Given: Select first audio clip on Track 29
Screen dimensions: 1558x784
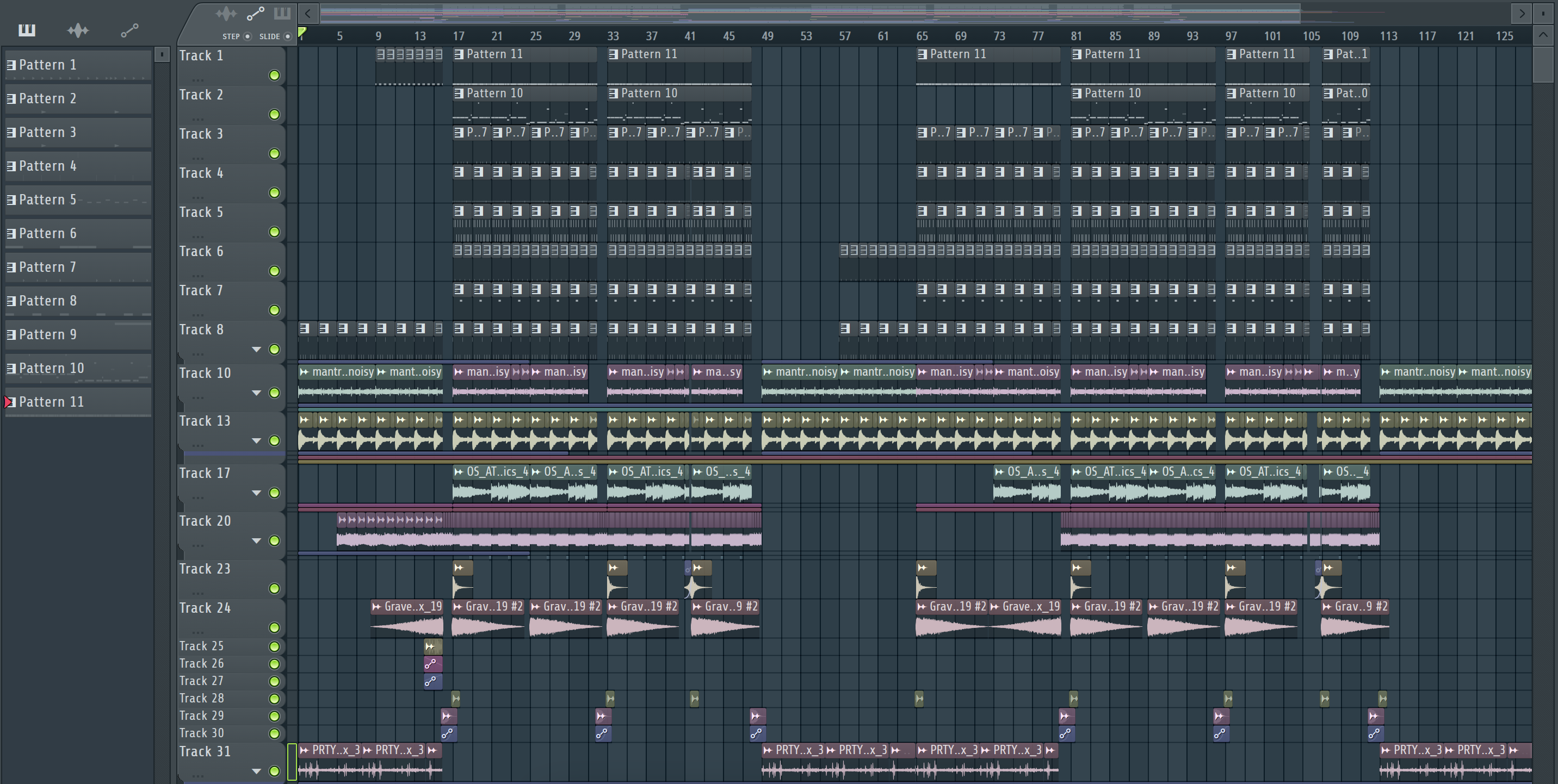Looking at the screenshot, I should tap(449, 716).
